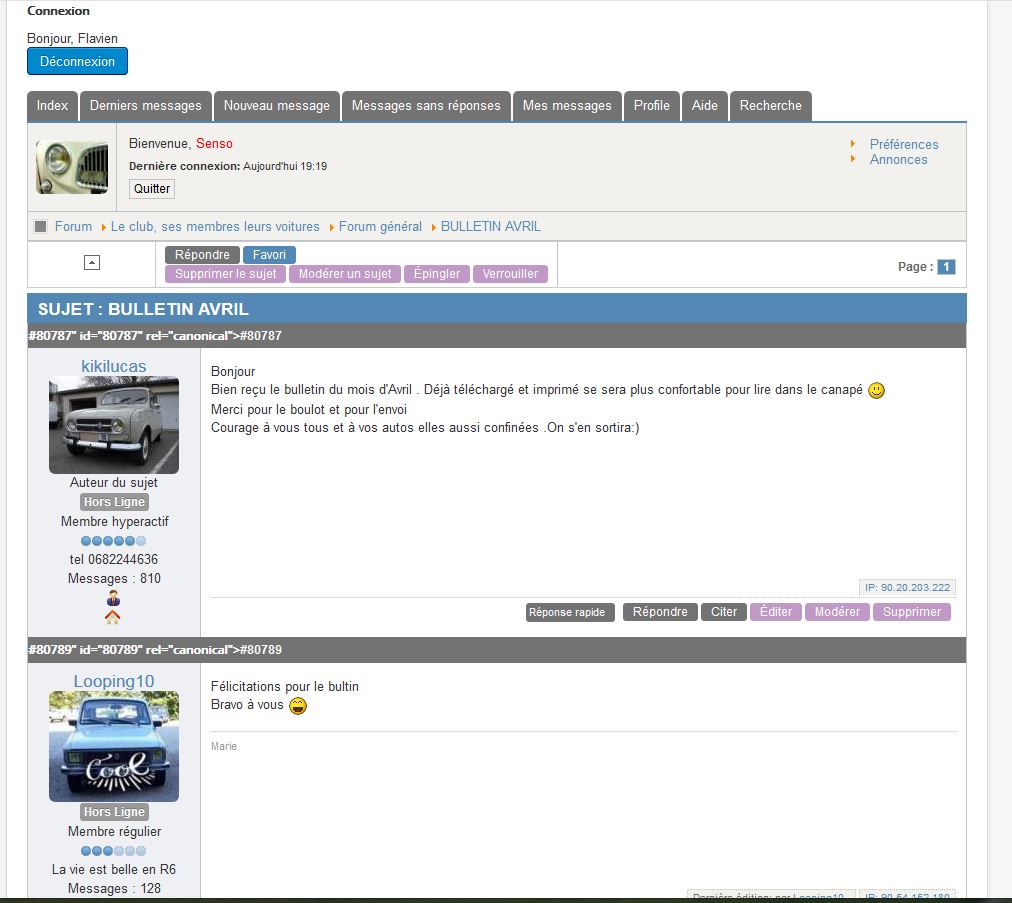The width and height of the screenshot is (1012, 903).
Task: Switch to the Derniers messages tab
Action: coord(146,106)
